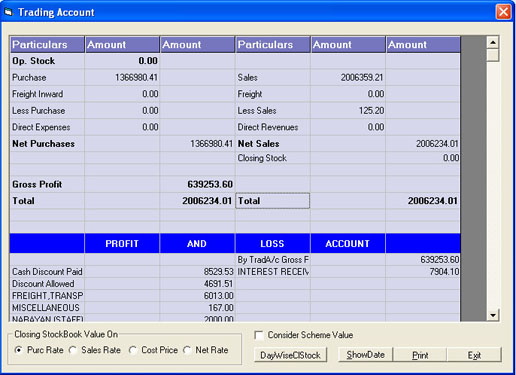
Task: Click the left-side Total label
Action: tap(23, 201)
